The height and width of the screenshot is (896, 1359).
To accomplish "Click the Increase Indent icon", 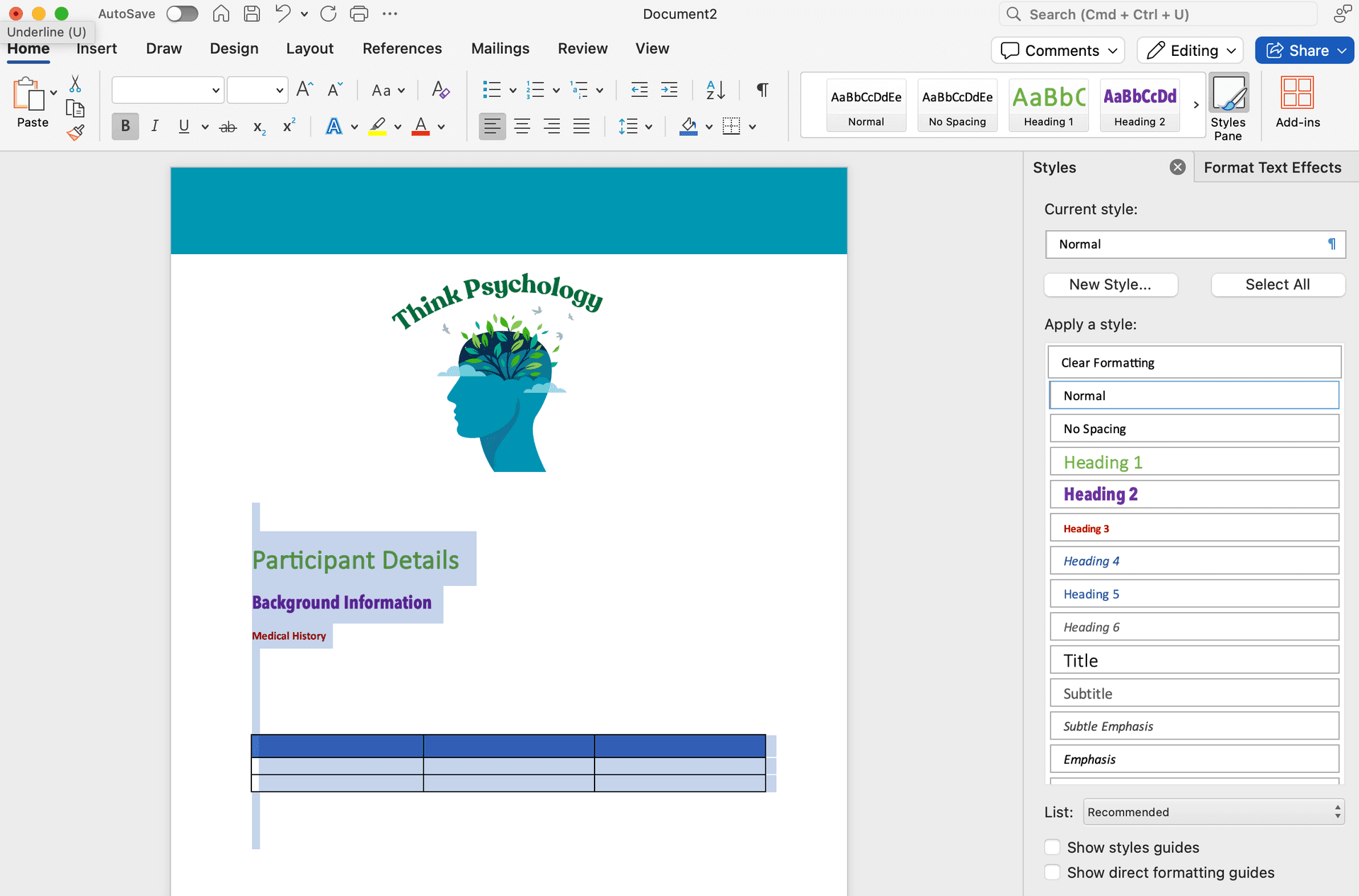I will pos(669,90).
